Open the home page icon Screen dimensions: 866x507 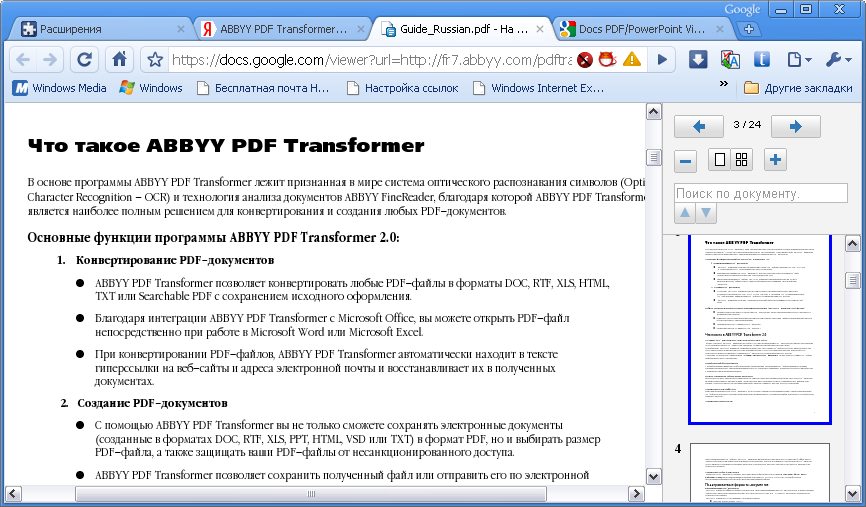tap(119, 60)
